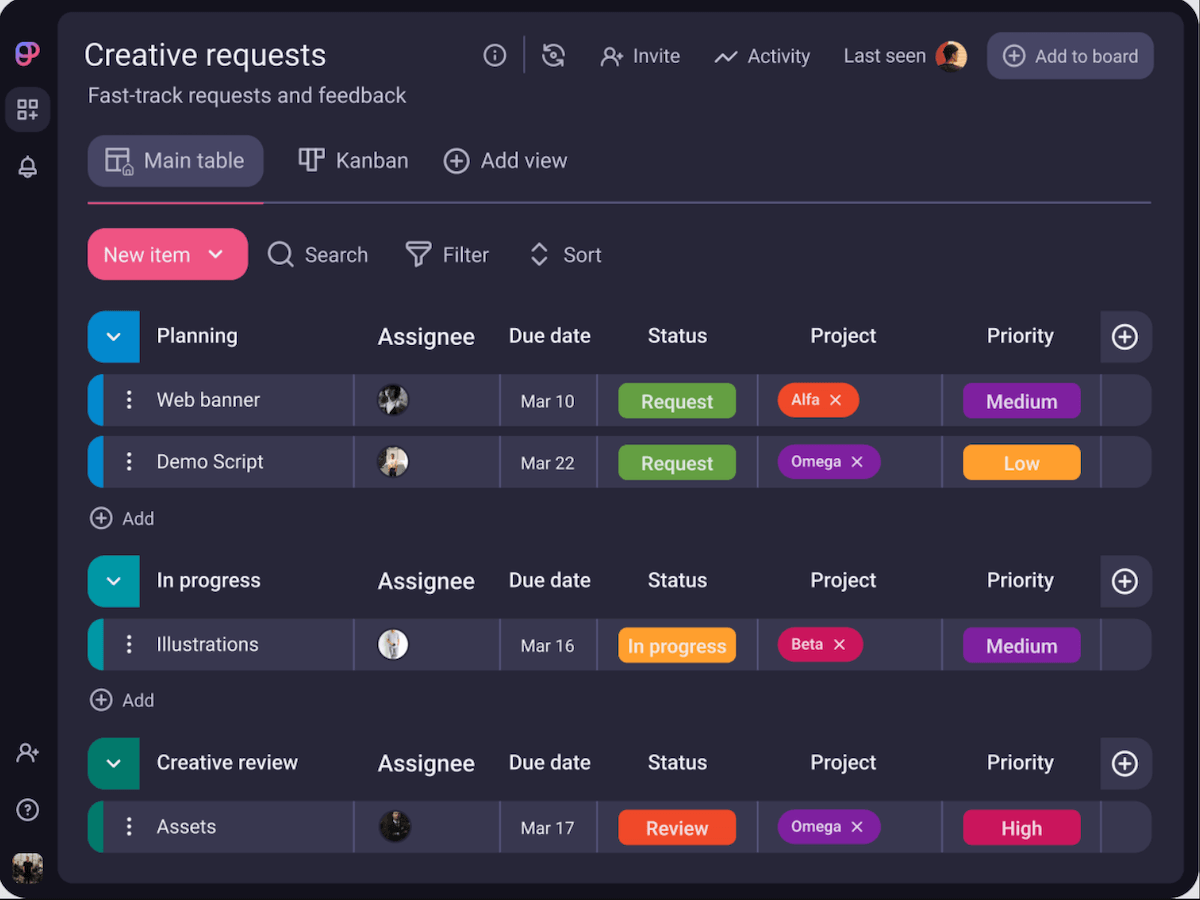Click the invite user icon in bottom sidebar

[28, 753]
